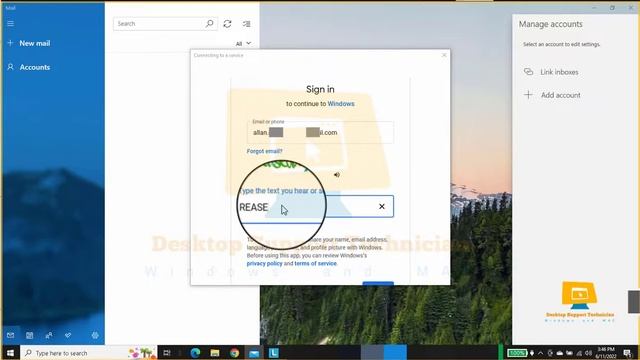Sync this view with refresh icon
Viewport: 640px width, 360px height.
click(x=227, y=24)
